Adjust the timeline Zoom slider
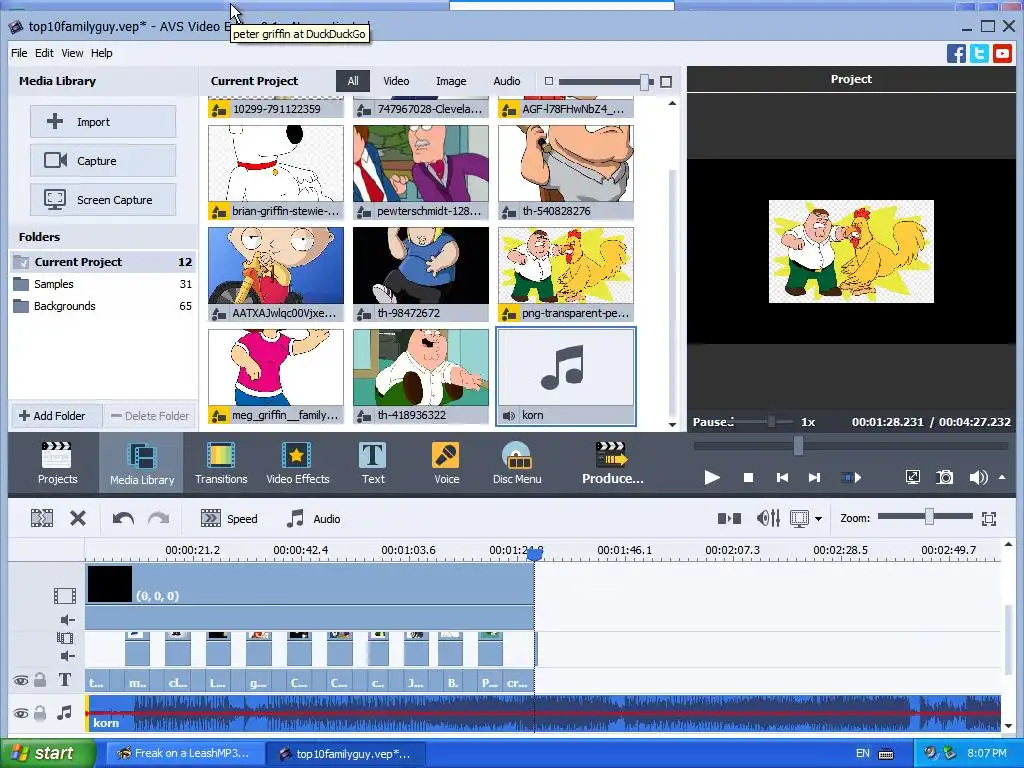Screen dimensions: 1024x768 (x=929, y=517)
